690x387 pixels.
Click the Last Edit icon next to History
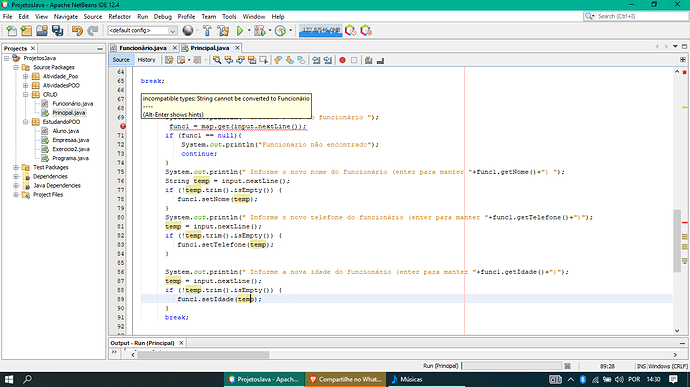tap(169, 60)
